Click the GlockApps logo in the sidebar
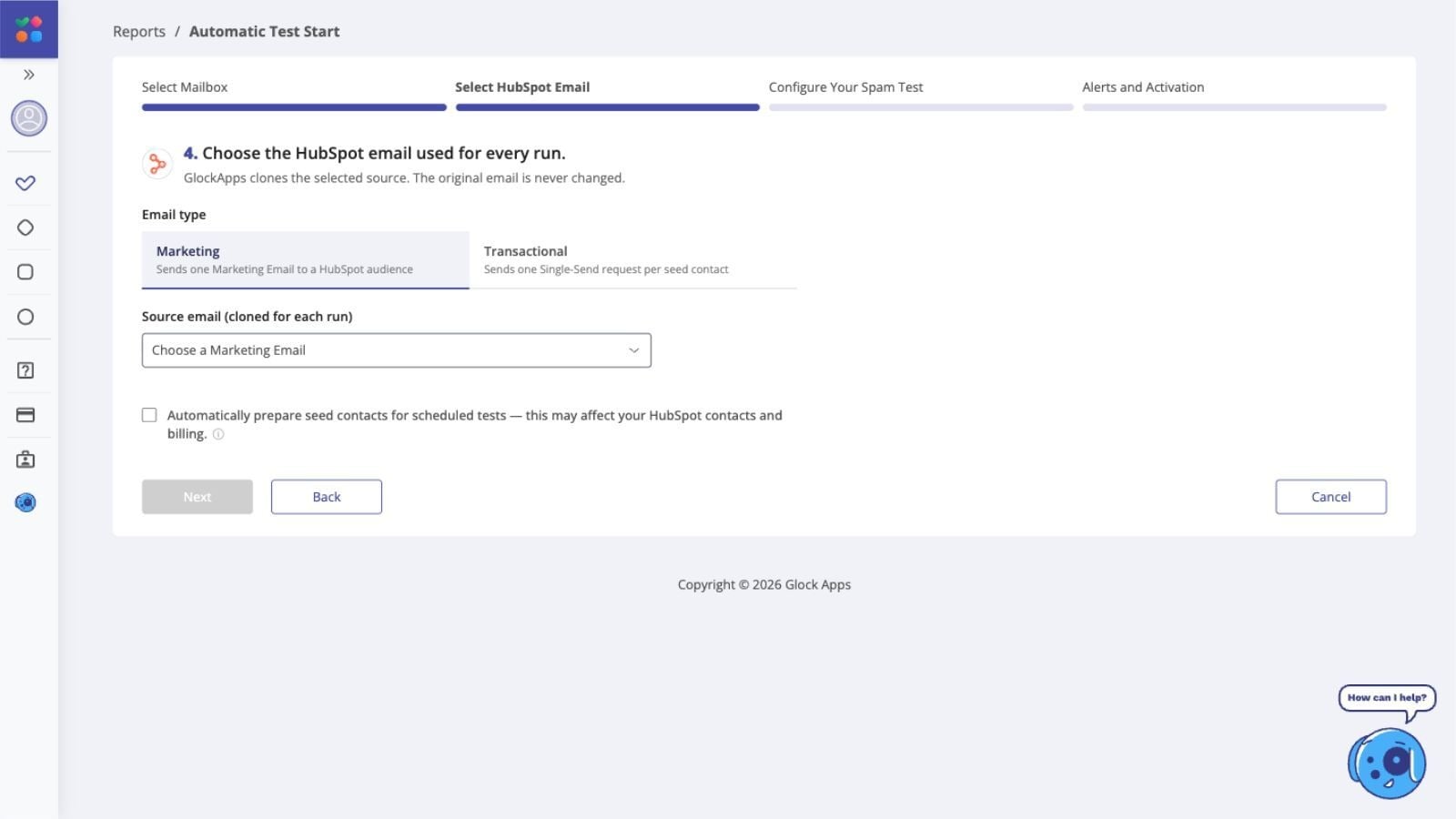The height and width of the screenshot is (819, 1456). pos(29,29)
